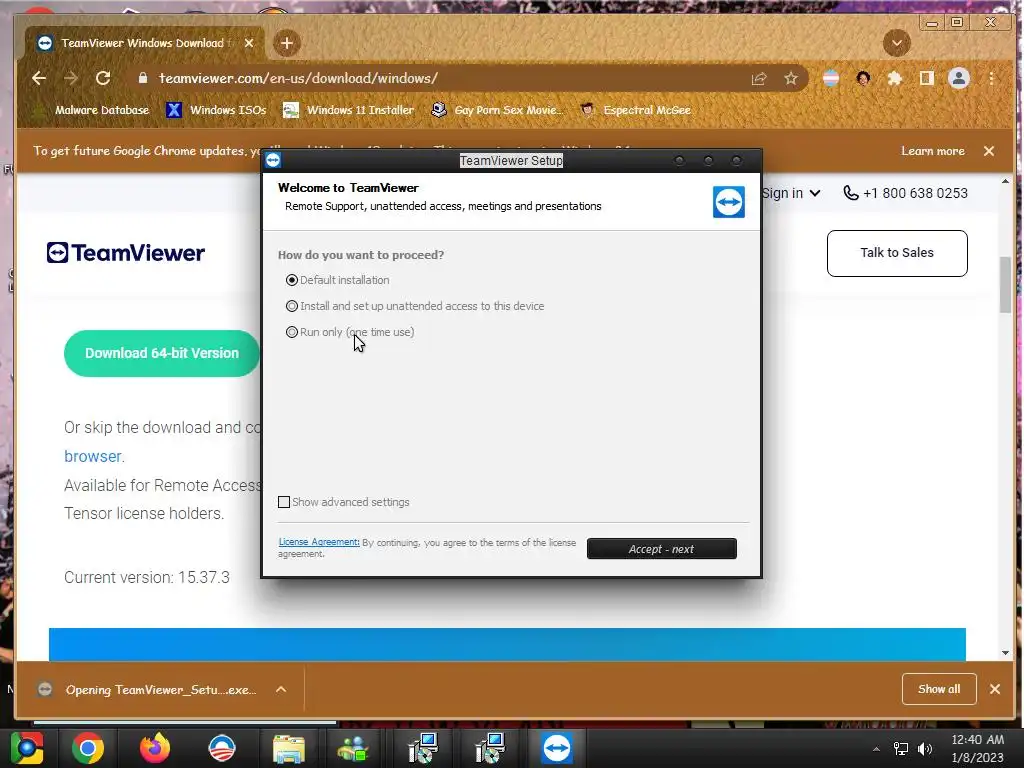
Task: Click the TeamViewer icon in setup title bar
Action: click(x=273, y=160)
